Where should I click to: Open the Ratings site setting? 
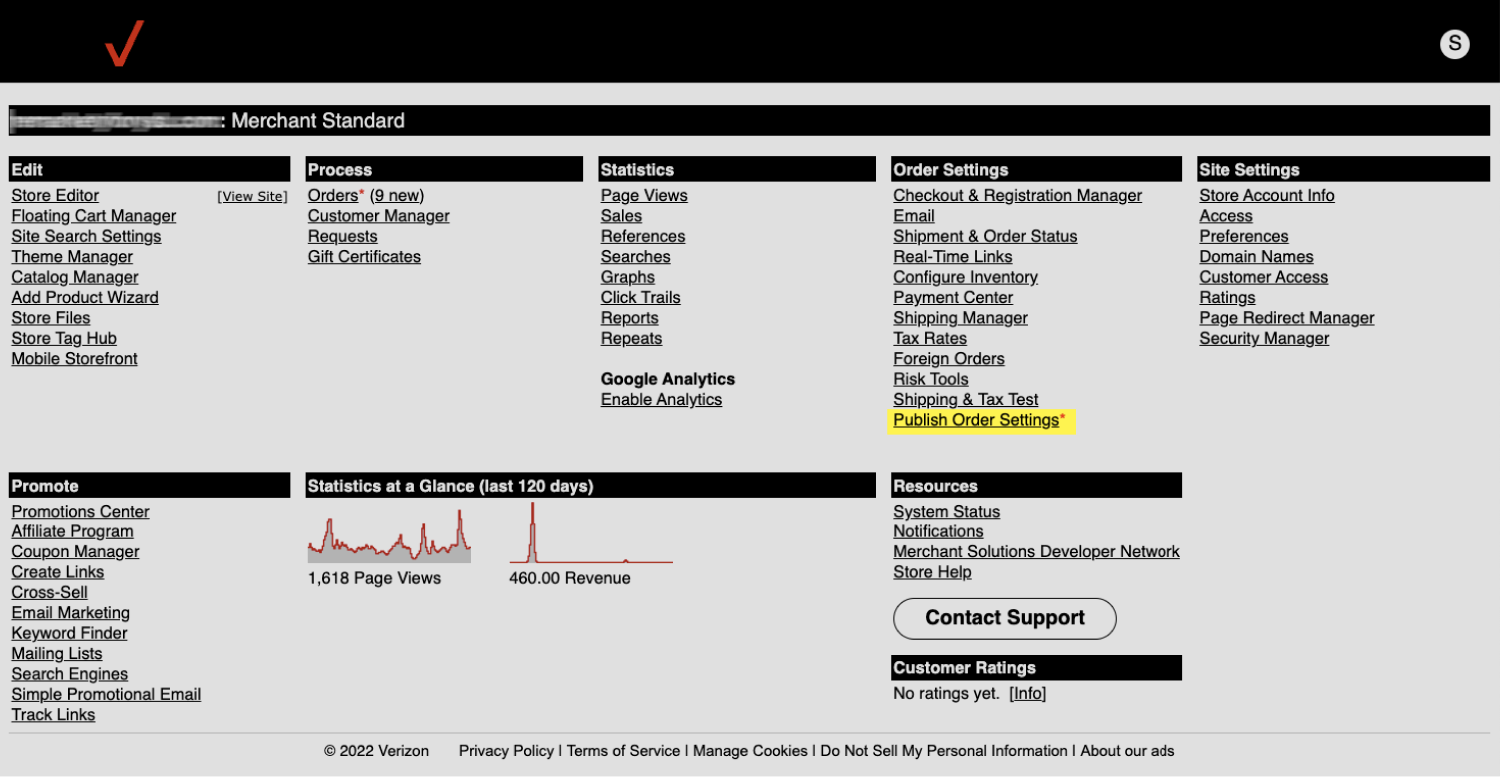click(1227, 297)
